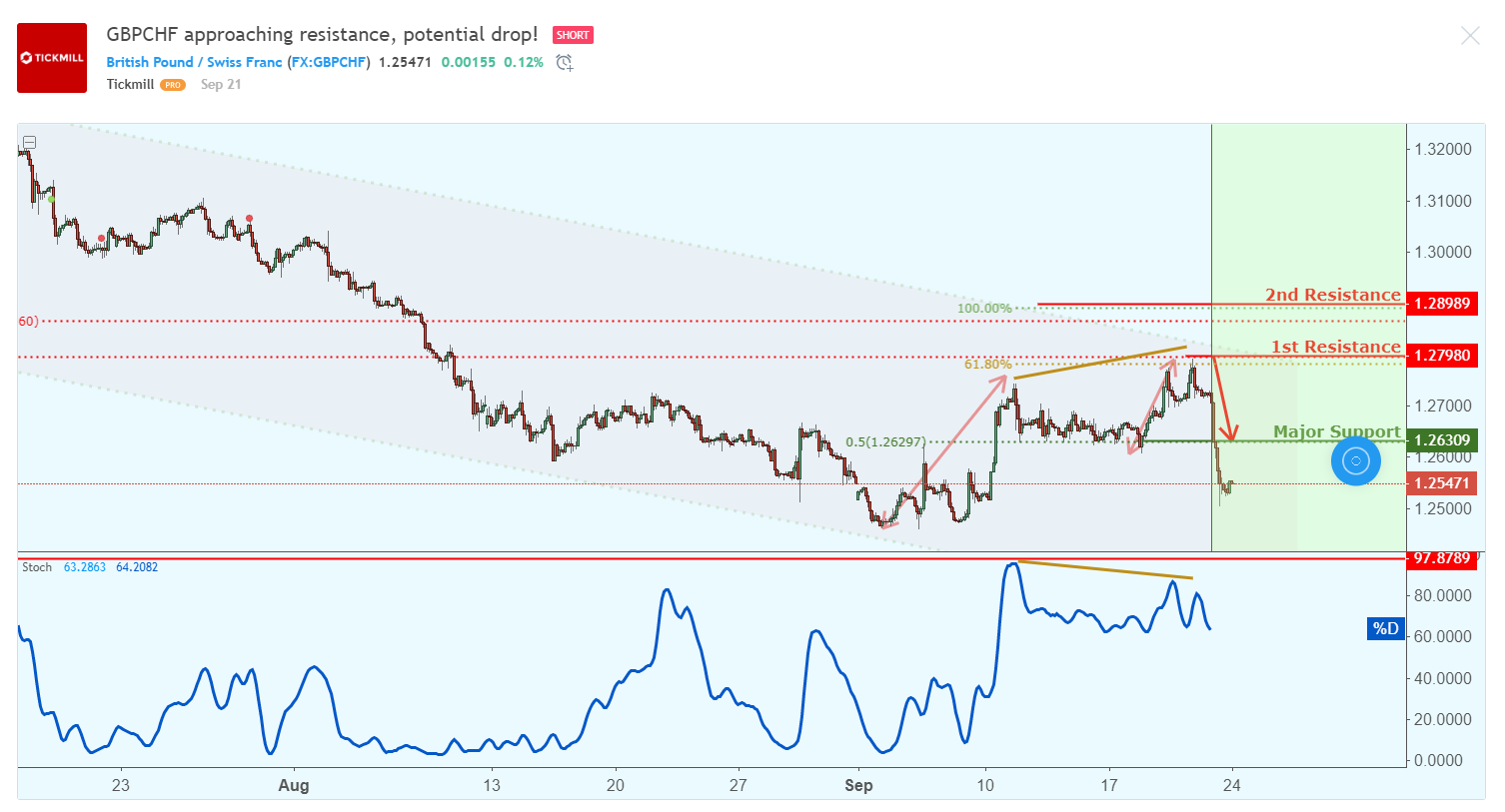Click the 1.25471 current price label
This screenshot has width=1505, height=812.
[x=1442, y=483]
